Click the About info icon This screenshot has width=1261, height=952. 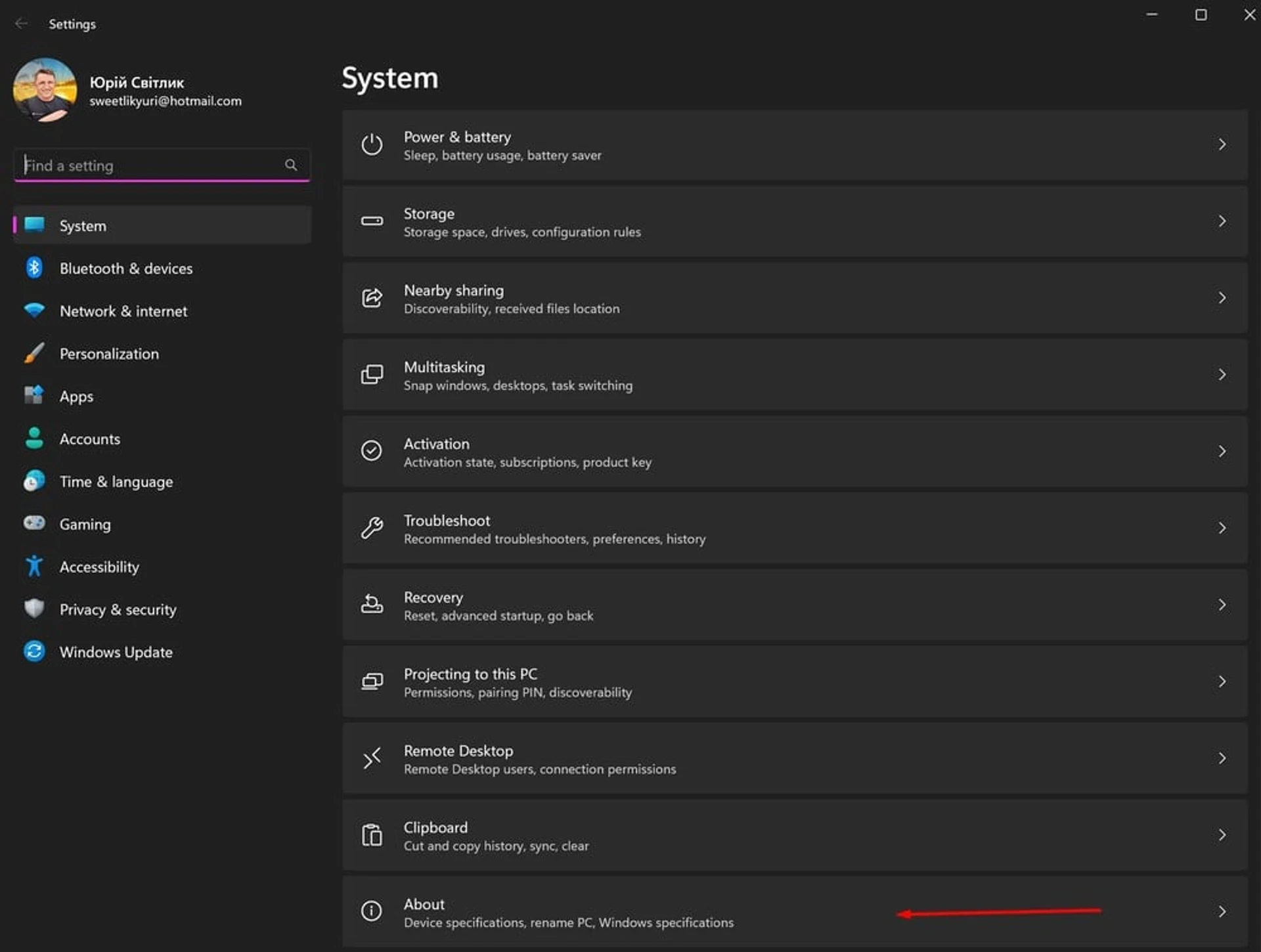click(x=372, y=911)
